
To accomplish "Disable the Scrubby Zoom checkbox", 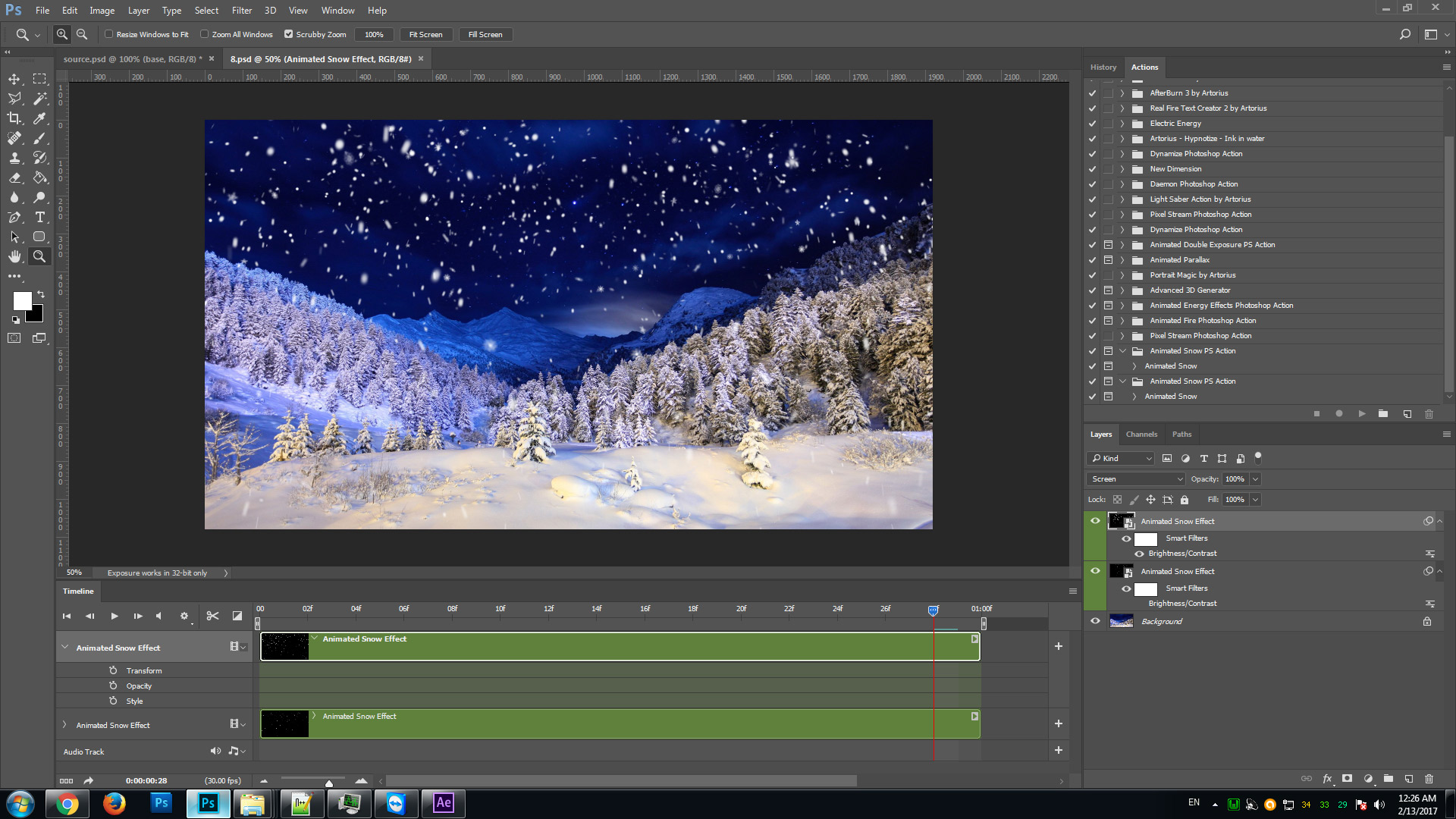I will tap(289, 34).
